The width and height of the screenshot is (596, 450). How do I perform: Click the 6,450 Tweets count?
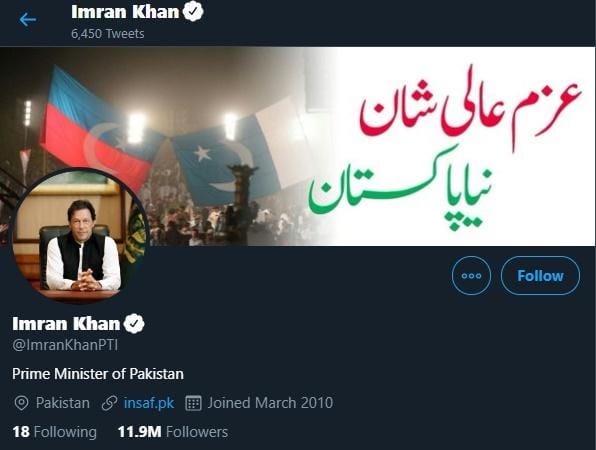pos(108,34)
